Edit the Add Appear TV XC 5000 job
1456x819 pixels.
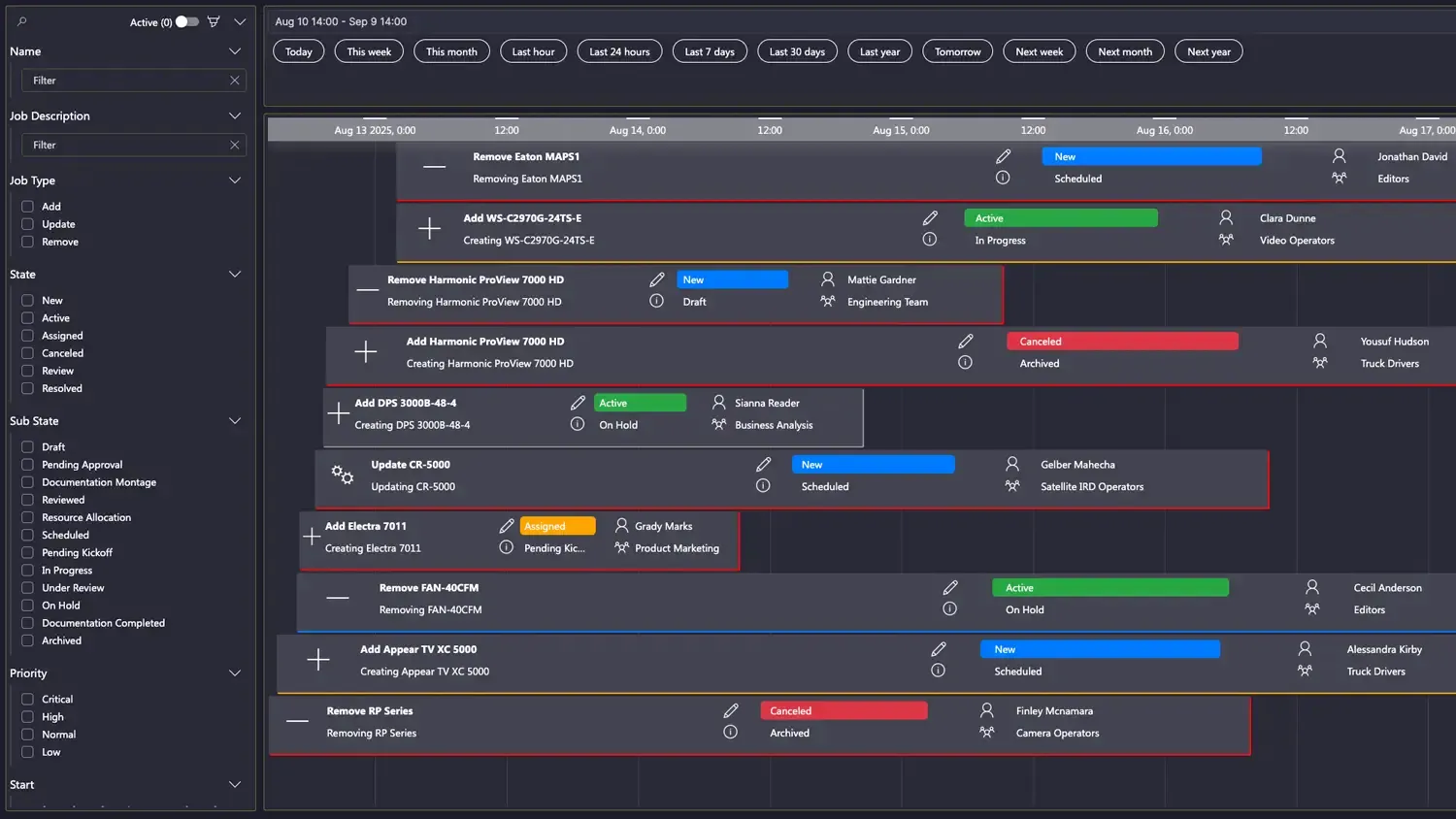pos(939,649)
